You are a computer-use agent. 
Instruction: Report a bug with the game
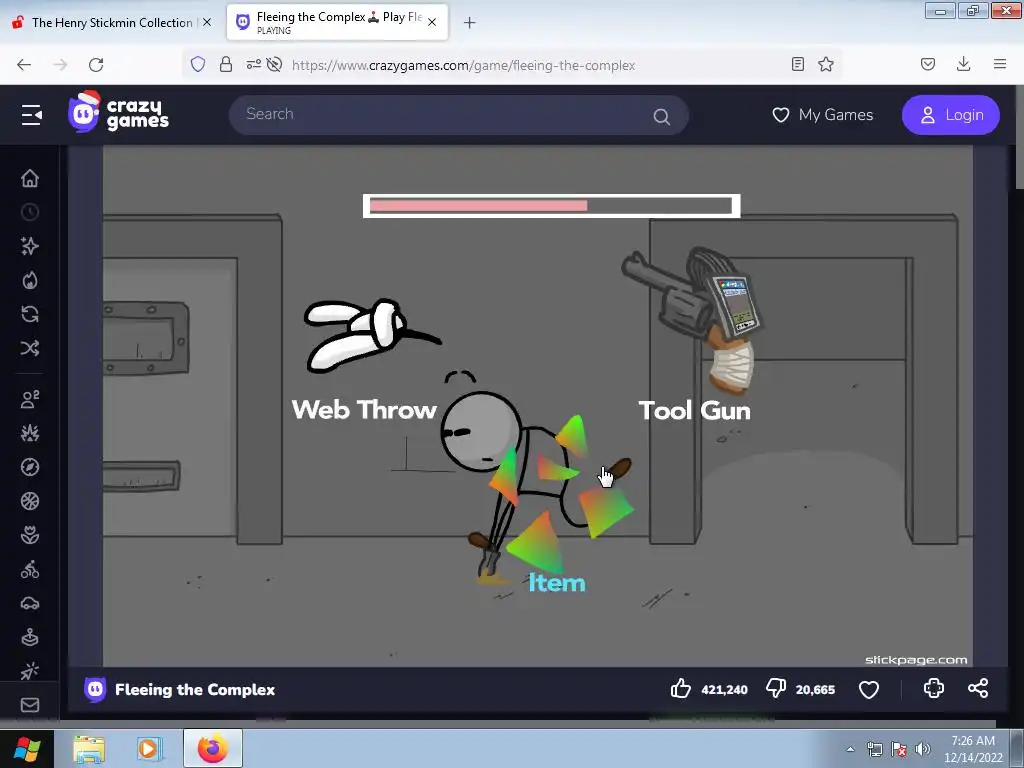point(934,688)
